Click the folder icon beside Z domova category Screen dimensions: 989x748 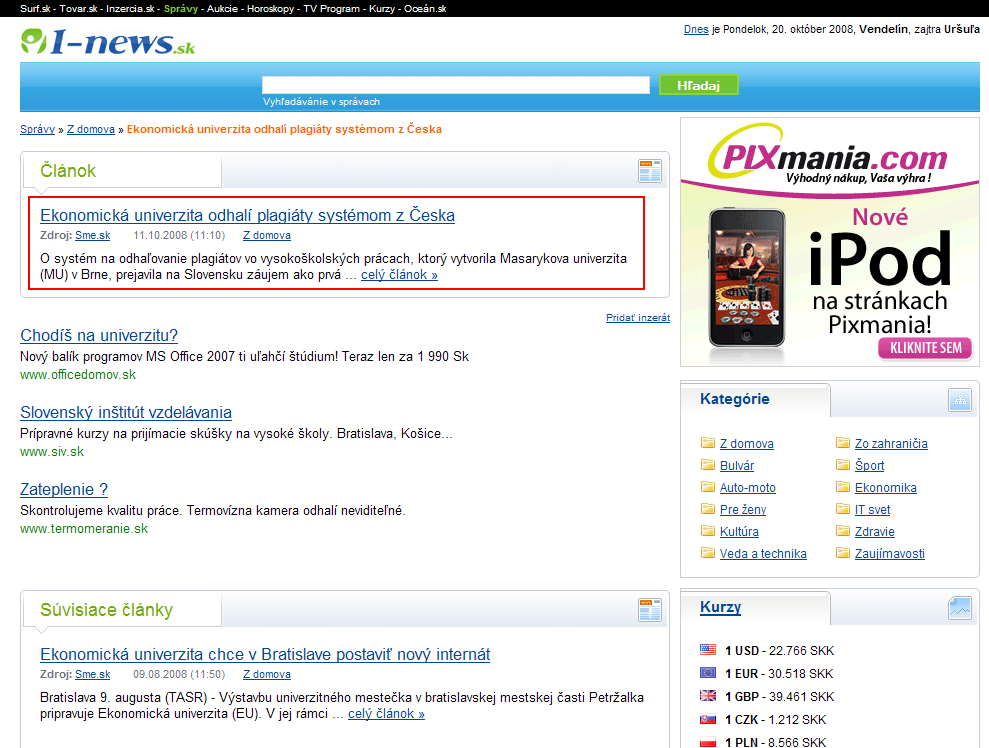pyautogui.click(x=708, y=443)
